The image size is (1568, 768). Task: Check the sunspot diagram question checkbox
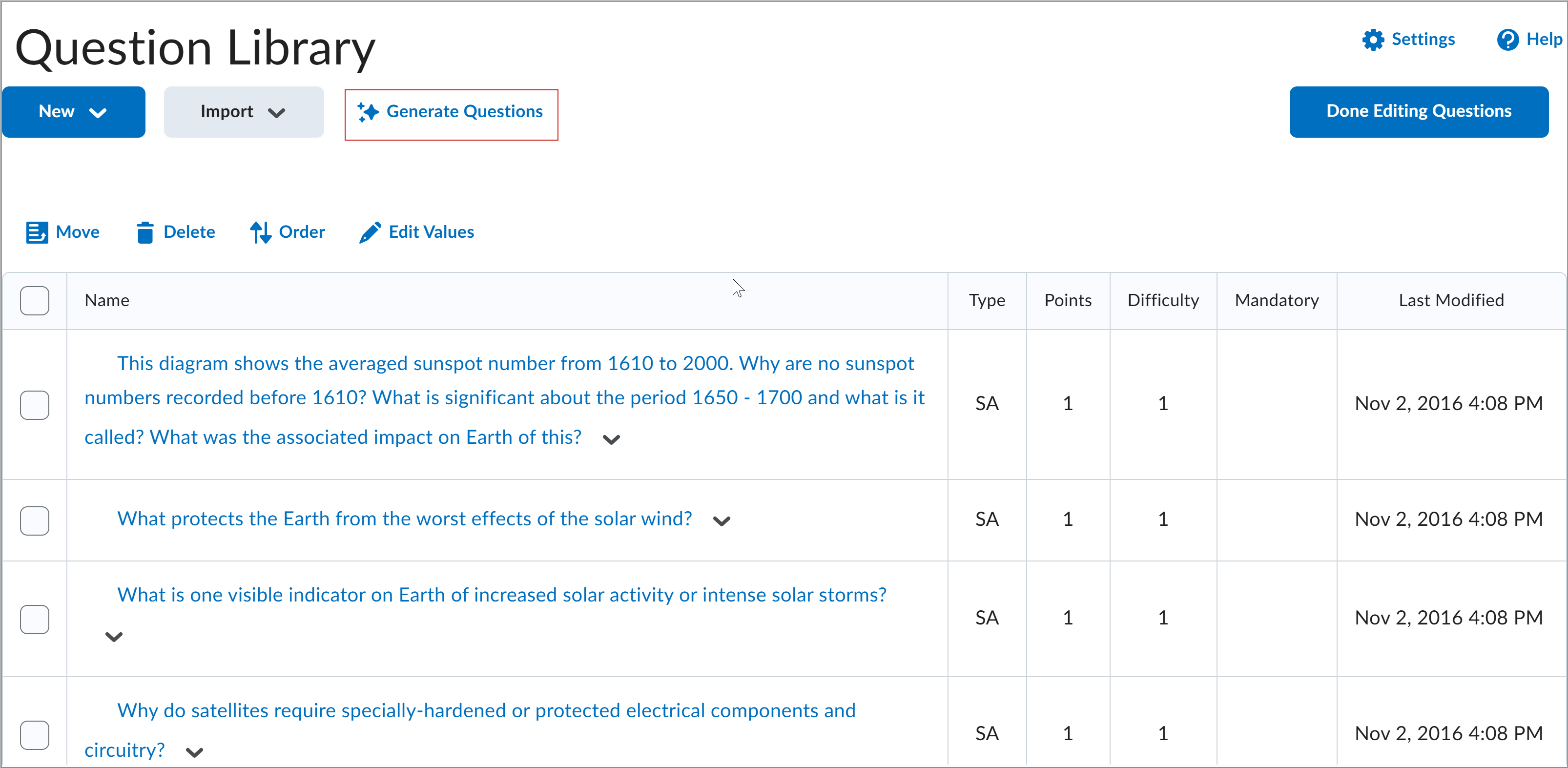(x=35, y=405)
